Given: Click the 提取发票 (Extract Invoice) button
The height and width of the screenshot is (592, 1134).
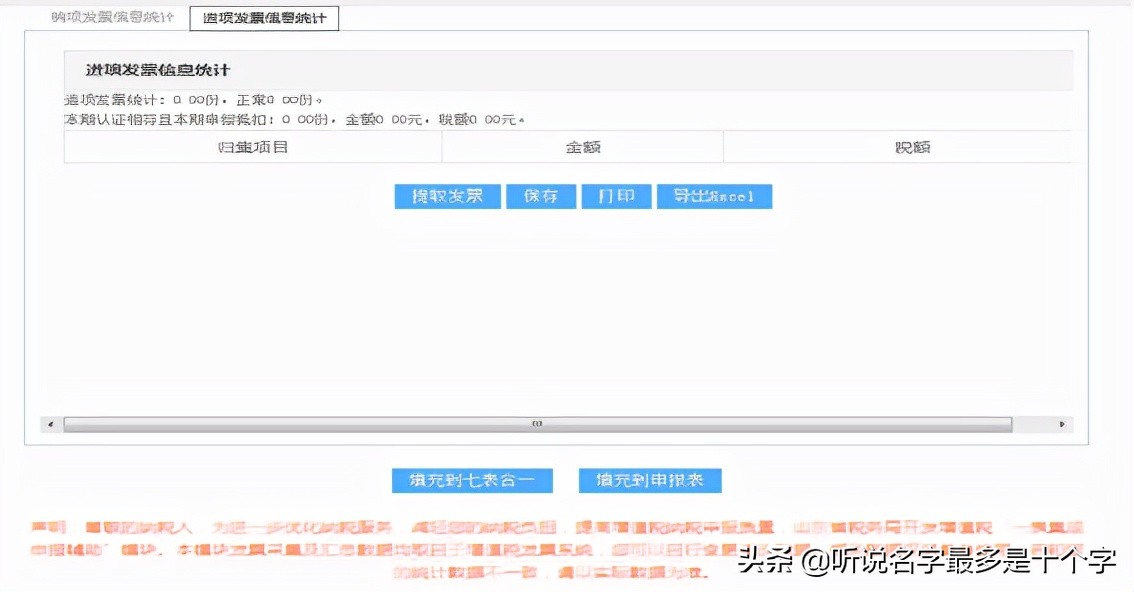Looking at the screenshot, I should click(x=447, y=196).
